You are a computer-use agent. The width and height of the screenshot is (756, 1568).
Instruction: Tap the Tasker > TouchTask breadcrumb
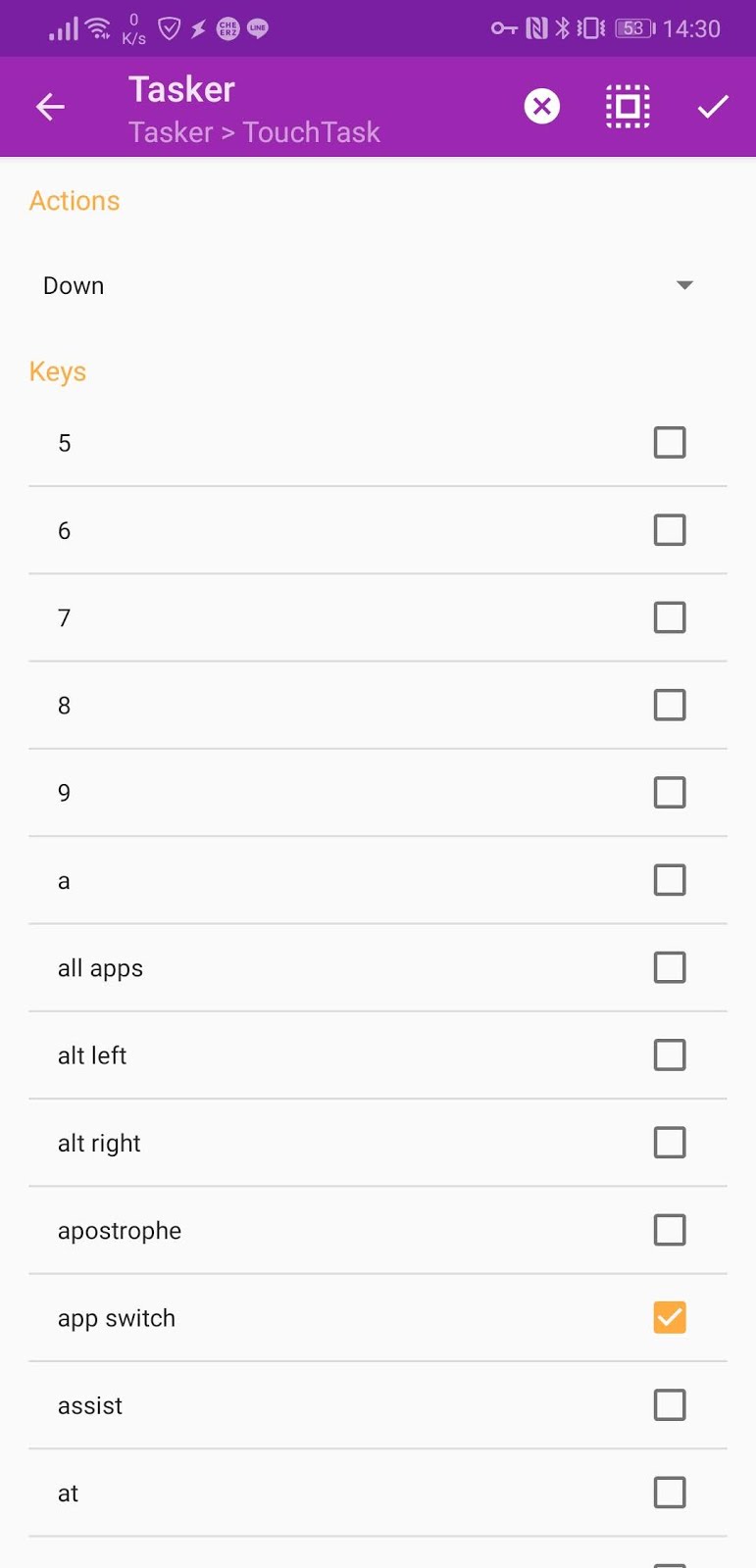(x=254, y=132)
